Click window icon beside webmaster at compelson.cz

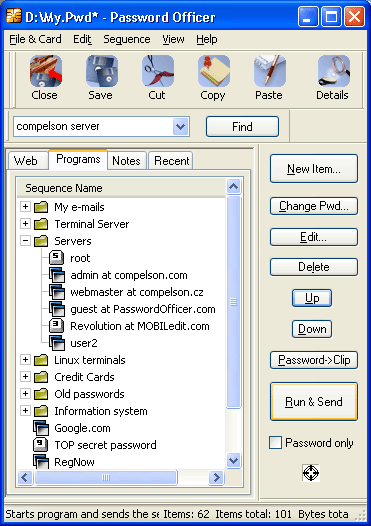[56, 292]
